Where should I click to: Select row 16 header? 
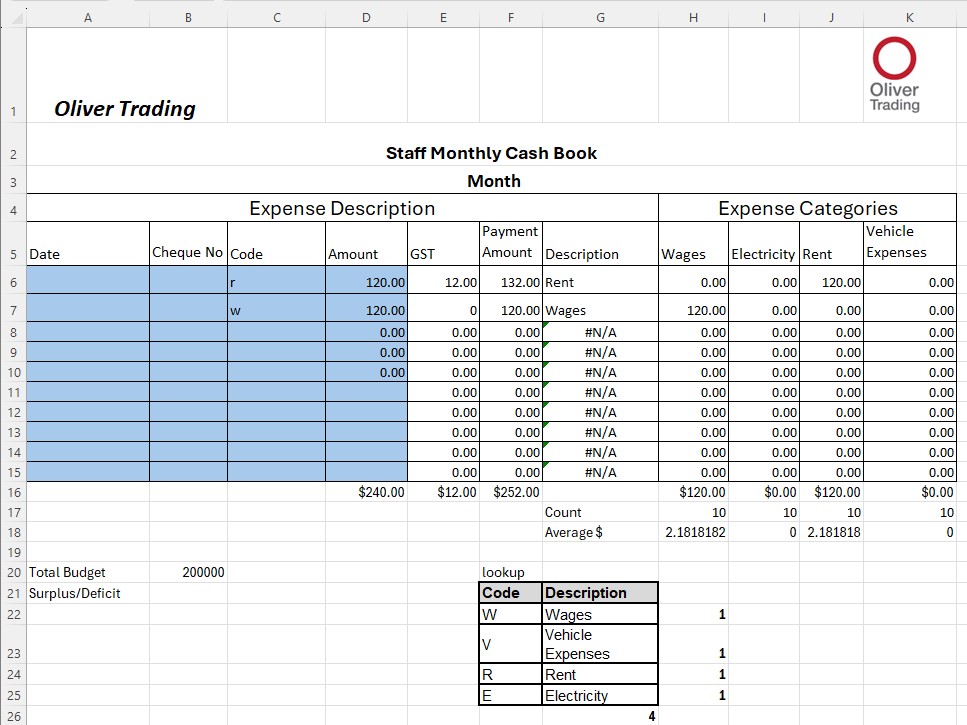click(x=14, y=493)
